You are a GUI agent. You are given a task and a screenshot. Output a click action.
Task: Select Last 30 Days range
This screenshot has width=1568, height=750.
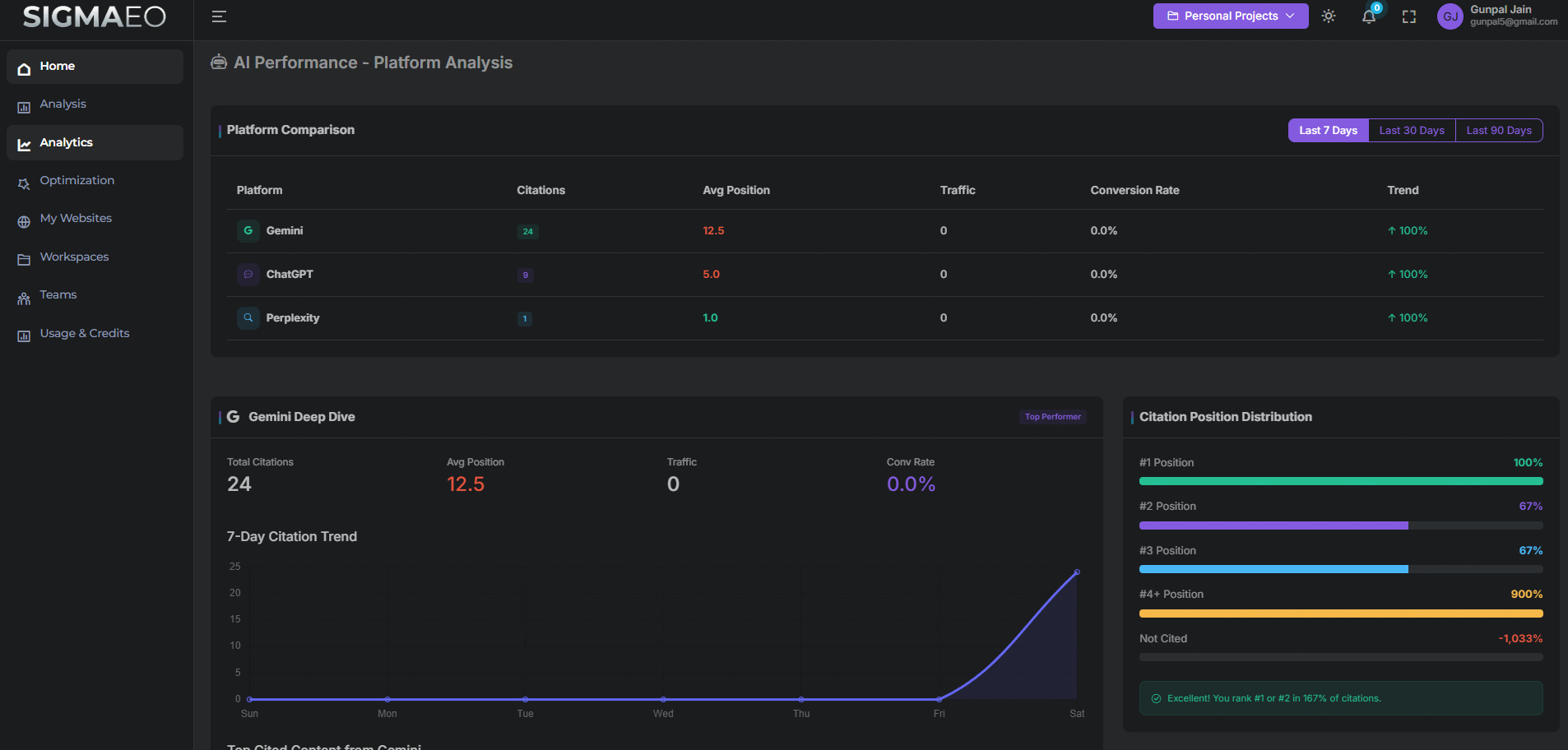coord(1412,131)
